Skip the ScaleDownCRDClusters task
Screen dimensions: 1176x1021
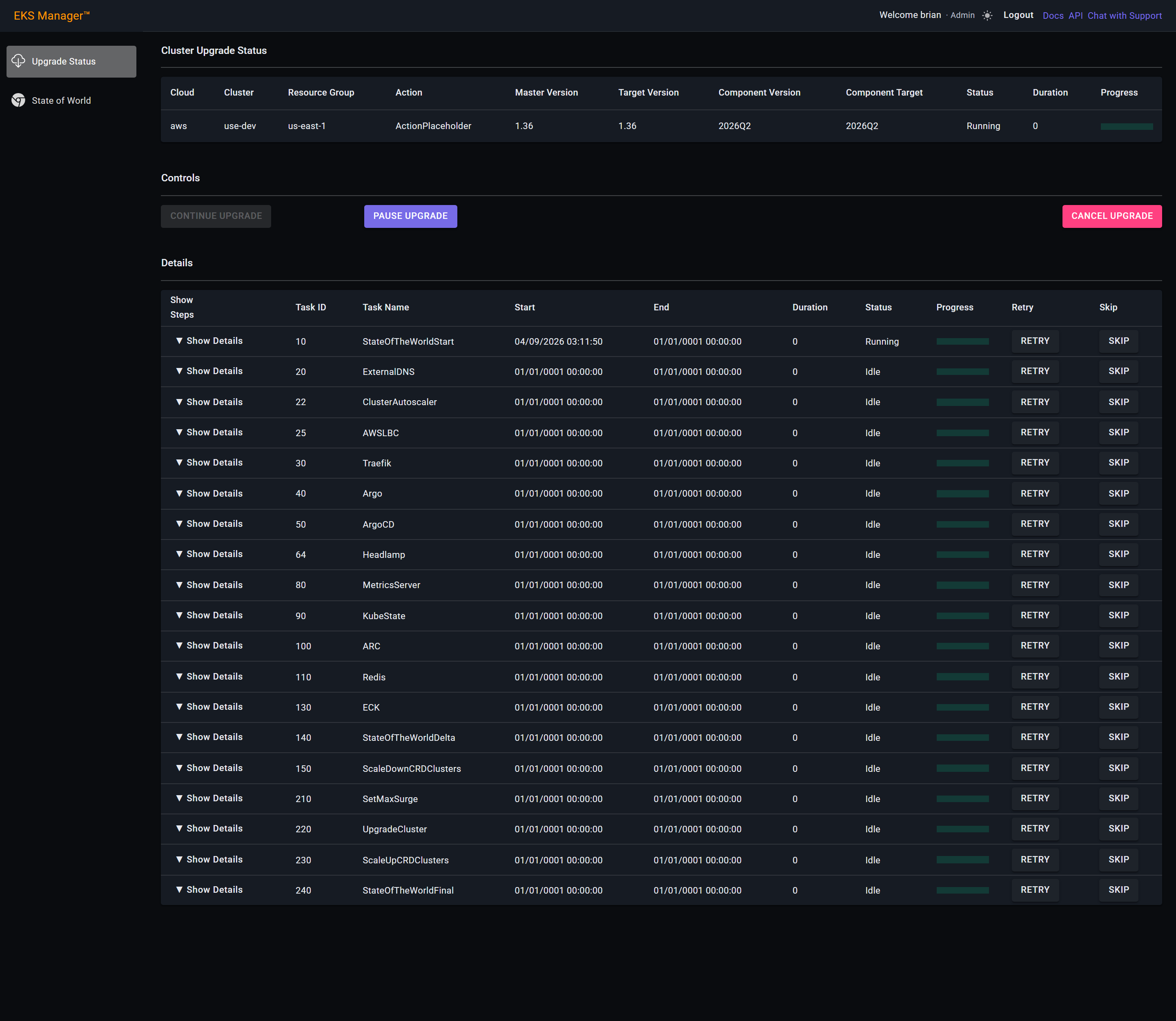pyautogui.click(x=1118, y=768)
